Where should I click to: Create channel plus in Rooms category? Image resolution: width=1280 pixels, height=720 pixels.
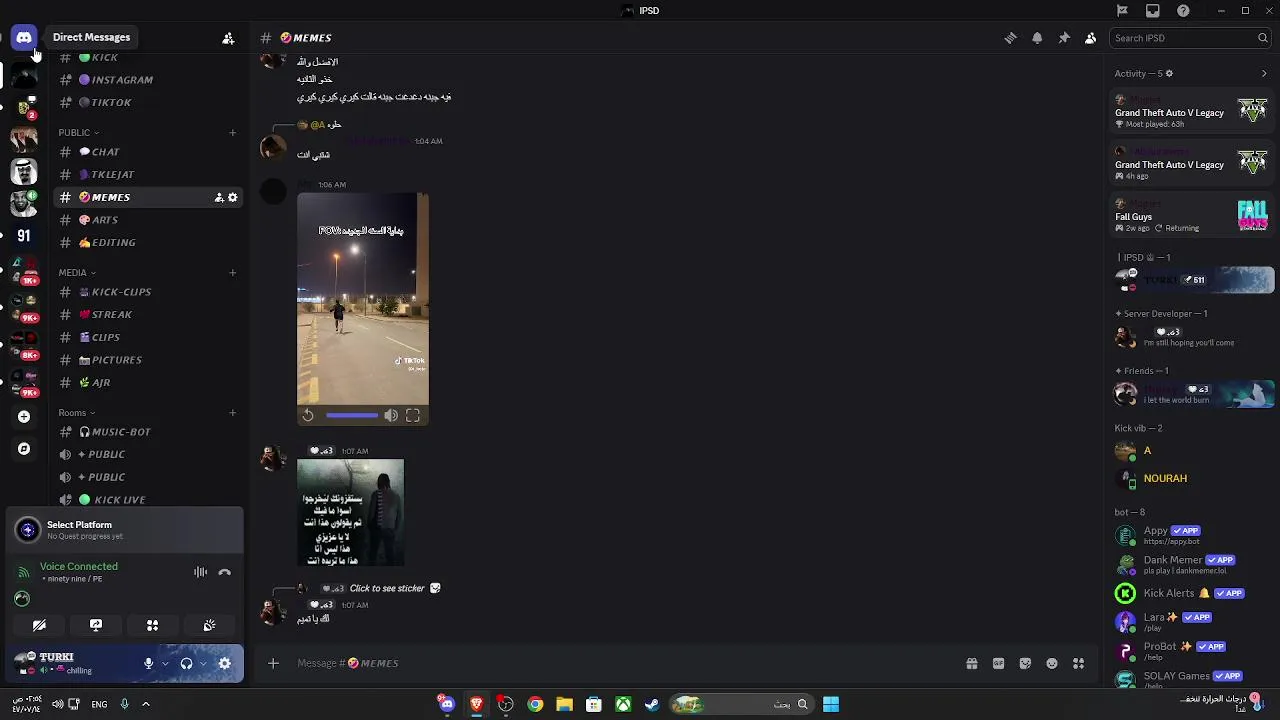pos(233,412)
